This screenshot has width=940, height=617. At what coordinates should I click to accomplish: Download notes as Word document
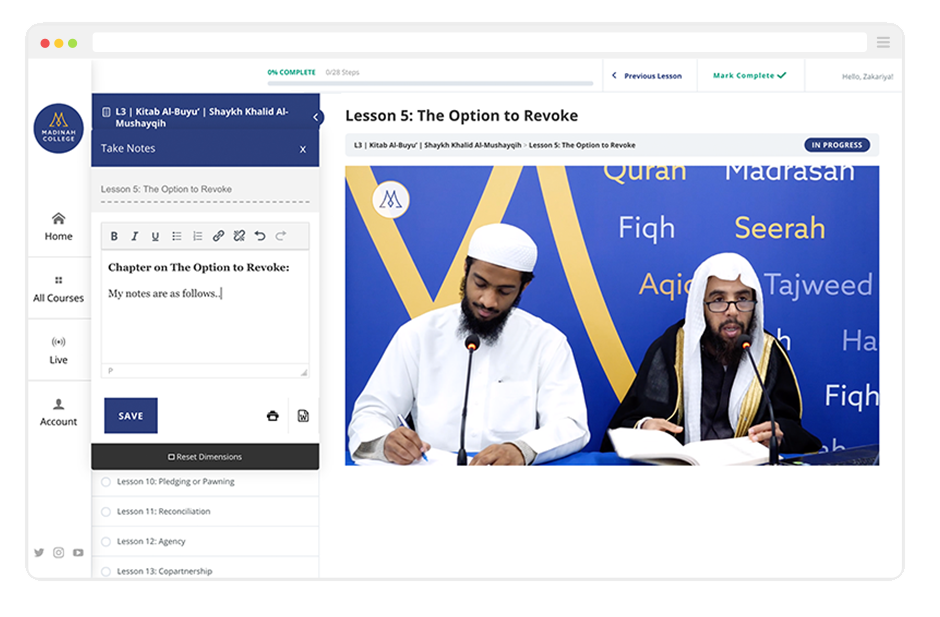point(303,416)
